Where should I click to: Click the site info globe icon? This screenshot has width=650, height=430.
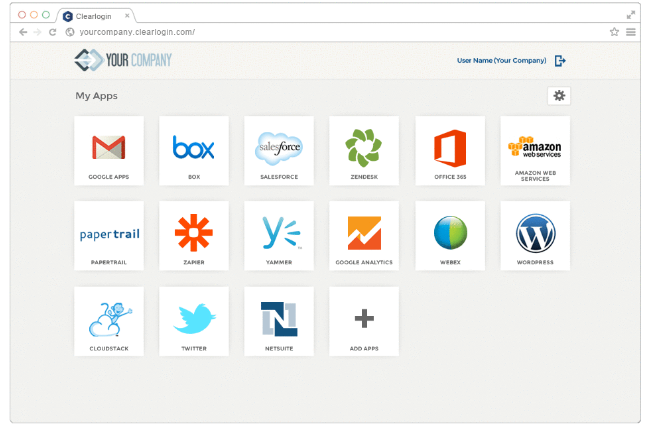(x=70, y=32)
